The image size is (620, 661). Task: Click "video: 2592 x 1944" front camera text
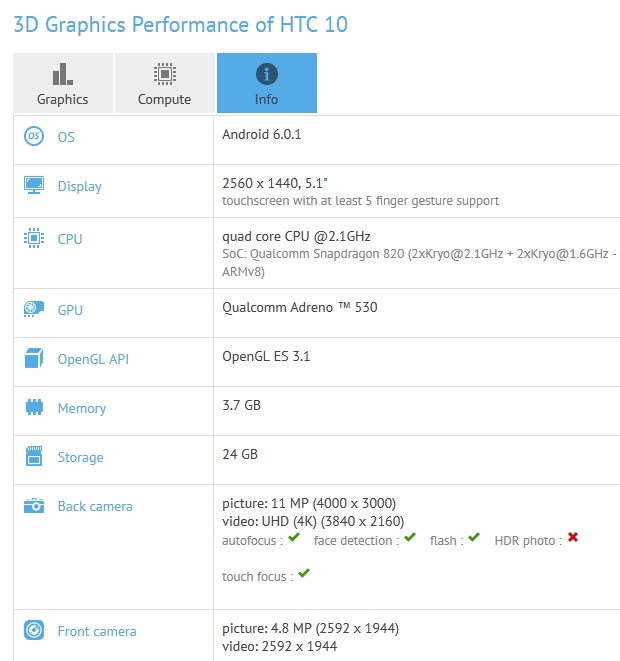(x=279, y=646)
